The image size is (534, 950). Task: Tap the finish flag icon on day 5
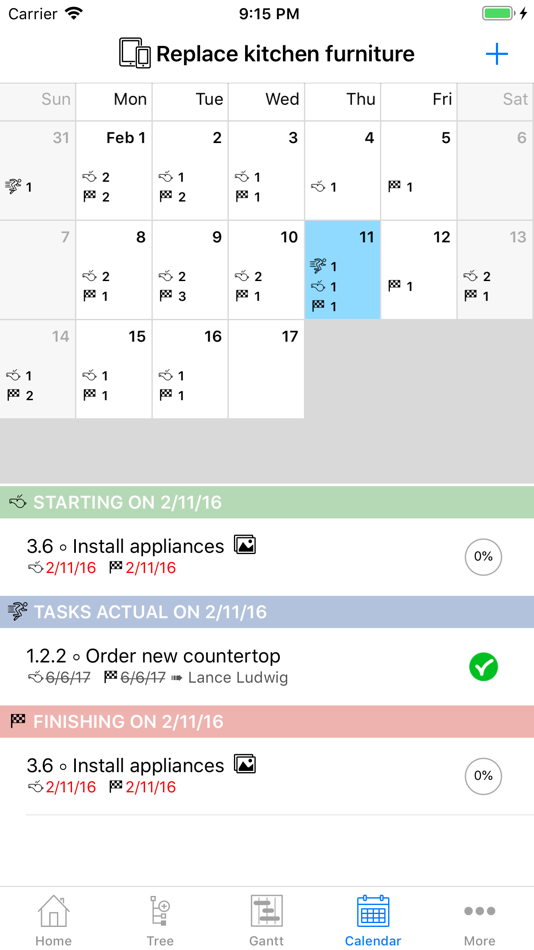coord(395,186)
